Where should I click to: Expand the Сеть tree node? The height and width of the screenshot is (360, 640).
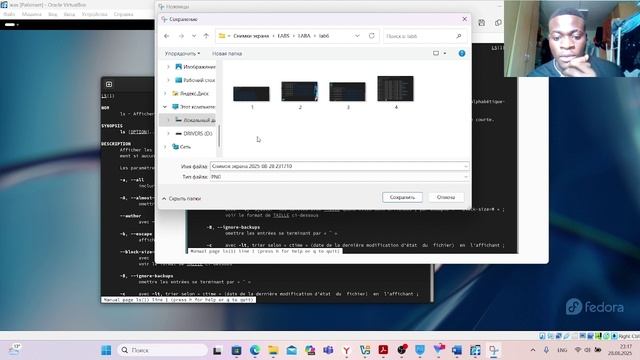(165, 147)
